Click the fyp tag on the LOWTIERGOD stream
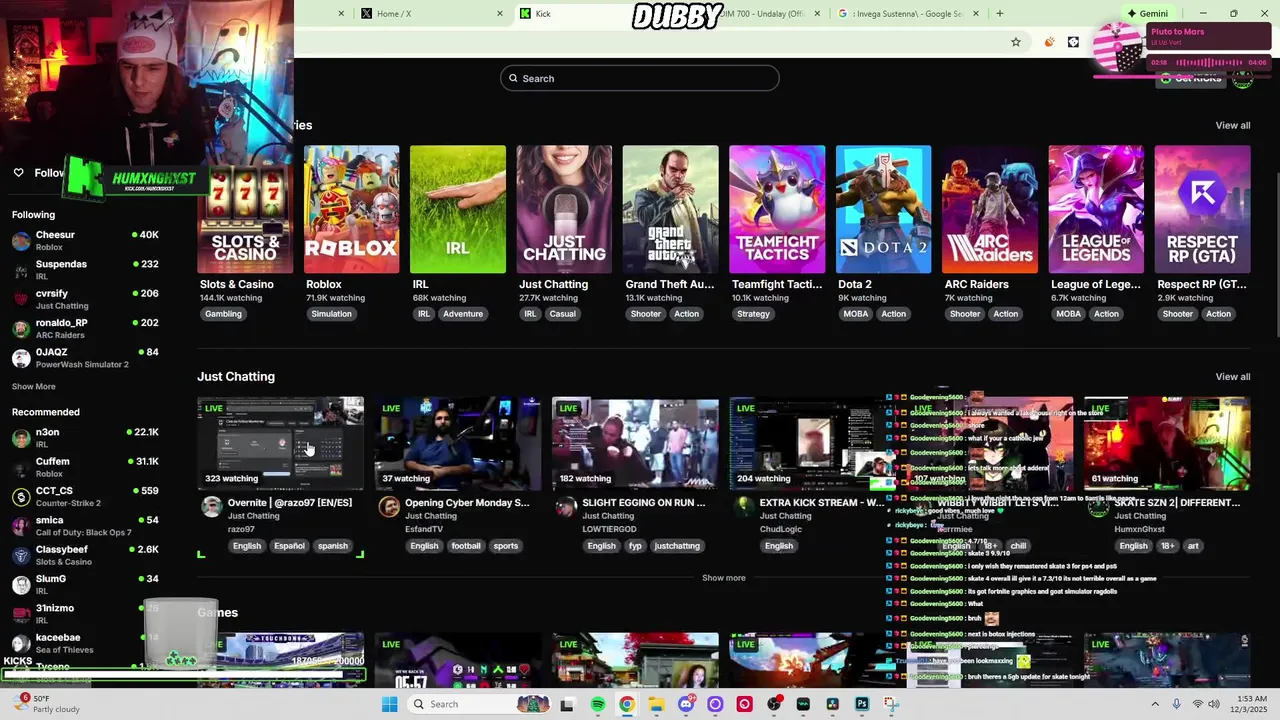Screen dimensions: 1280x720 click(635, 546)
